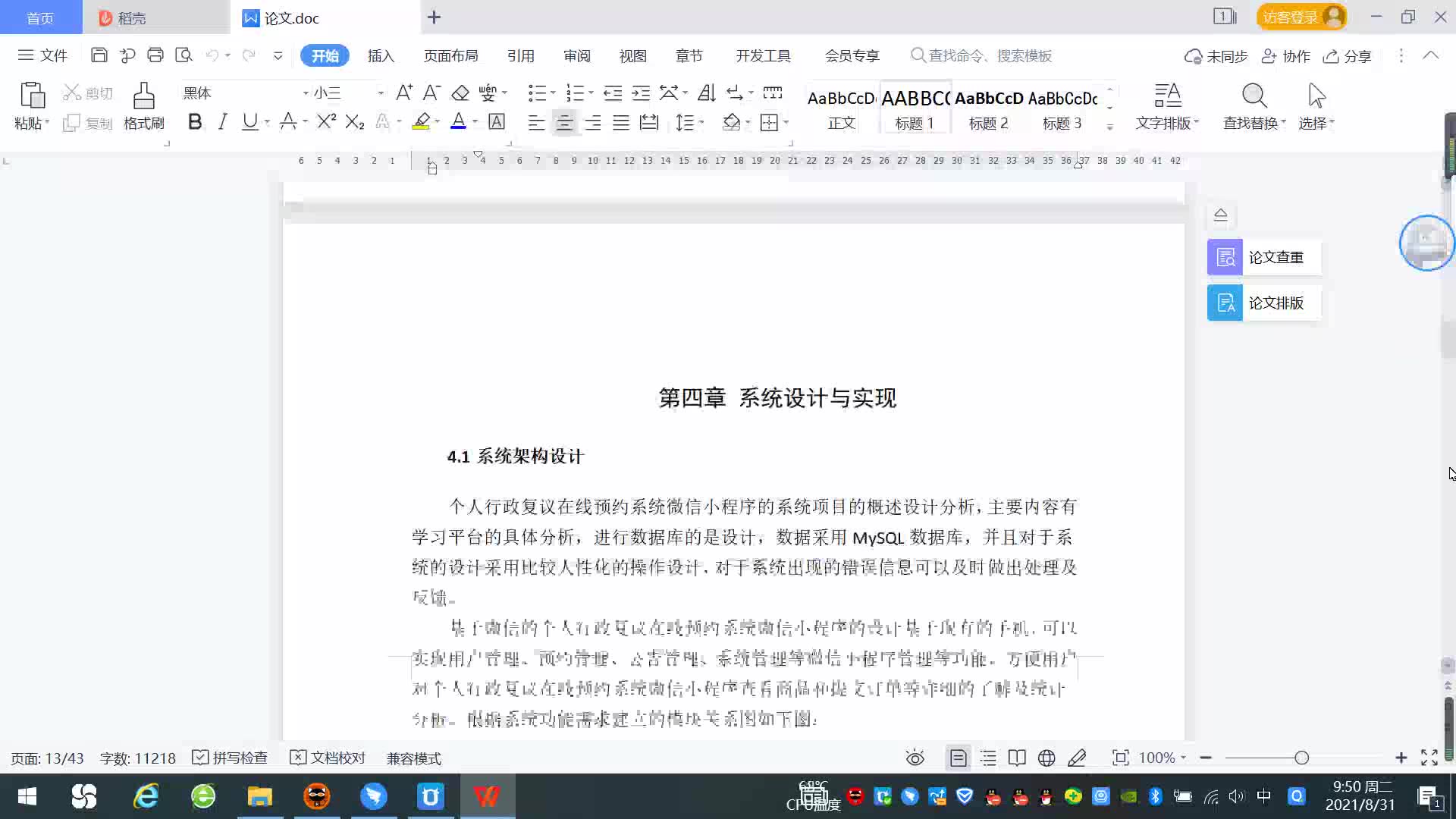Click 文档校对 in status bar

click(x=328, y=758)
